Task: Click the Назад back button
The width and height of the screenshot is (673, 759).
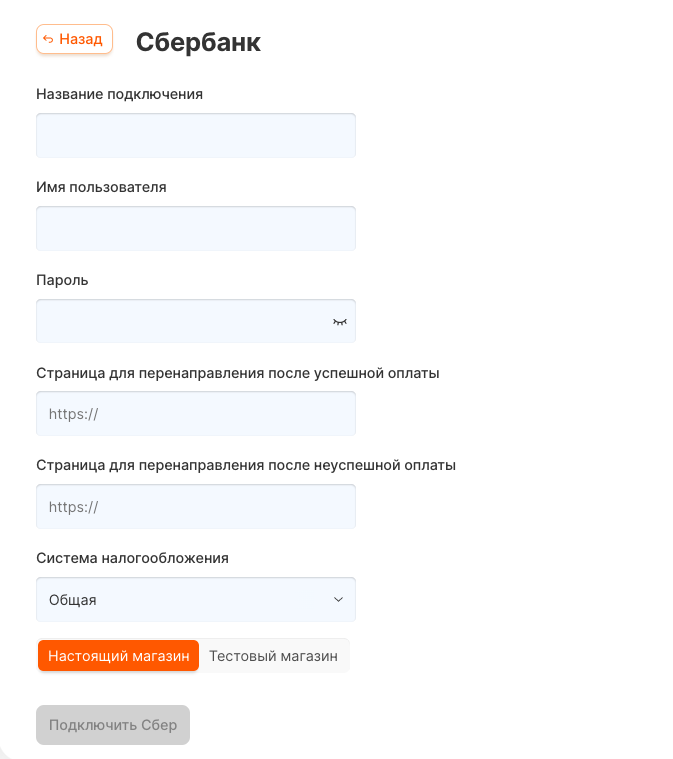Action: click(75, 40)
